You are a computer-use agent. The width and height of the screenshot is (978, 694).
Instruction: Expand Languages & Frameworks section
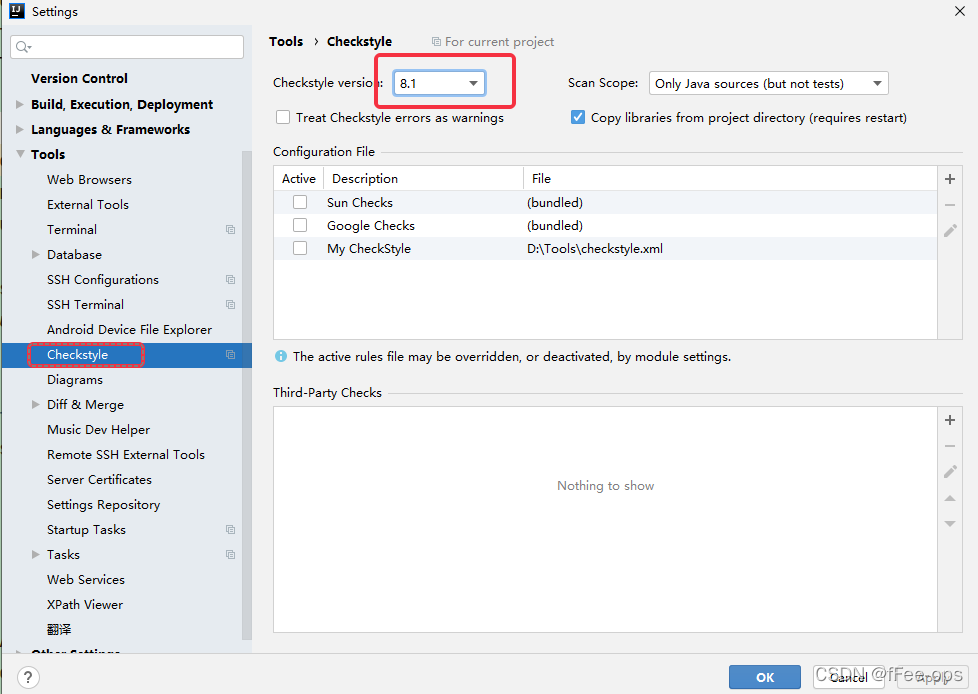[20, 129]
